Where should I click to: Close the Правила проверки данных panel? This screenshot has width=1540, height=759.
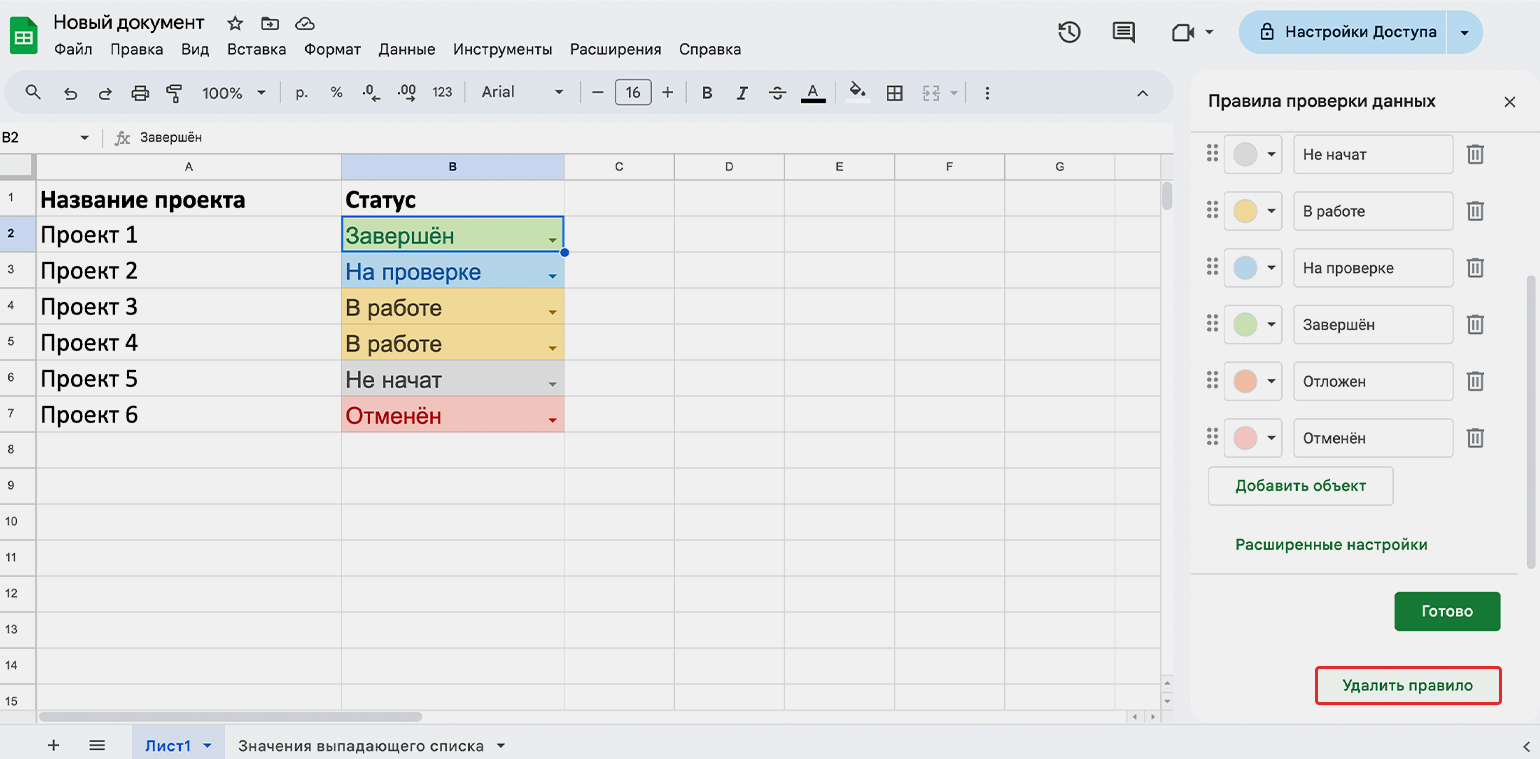point(1510,102)
